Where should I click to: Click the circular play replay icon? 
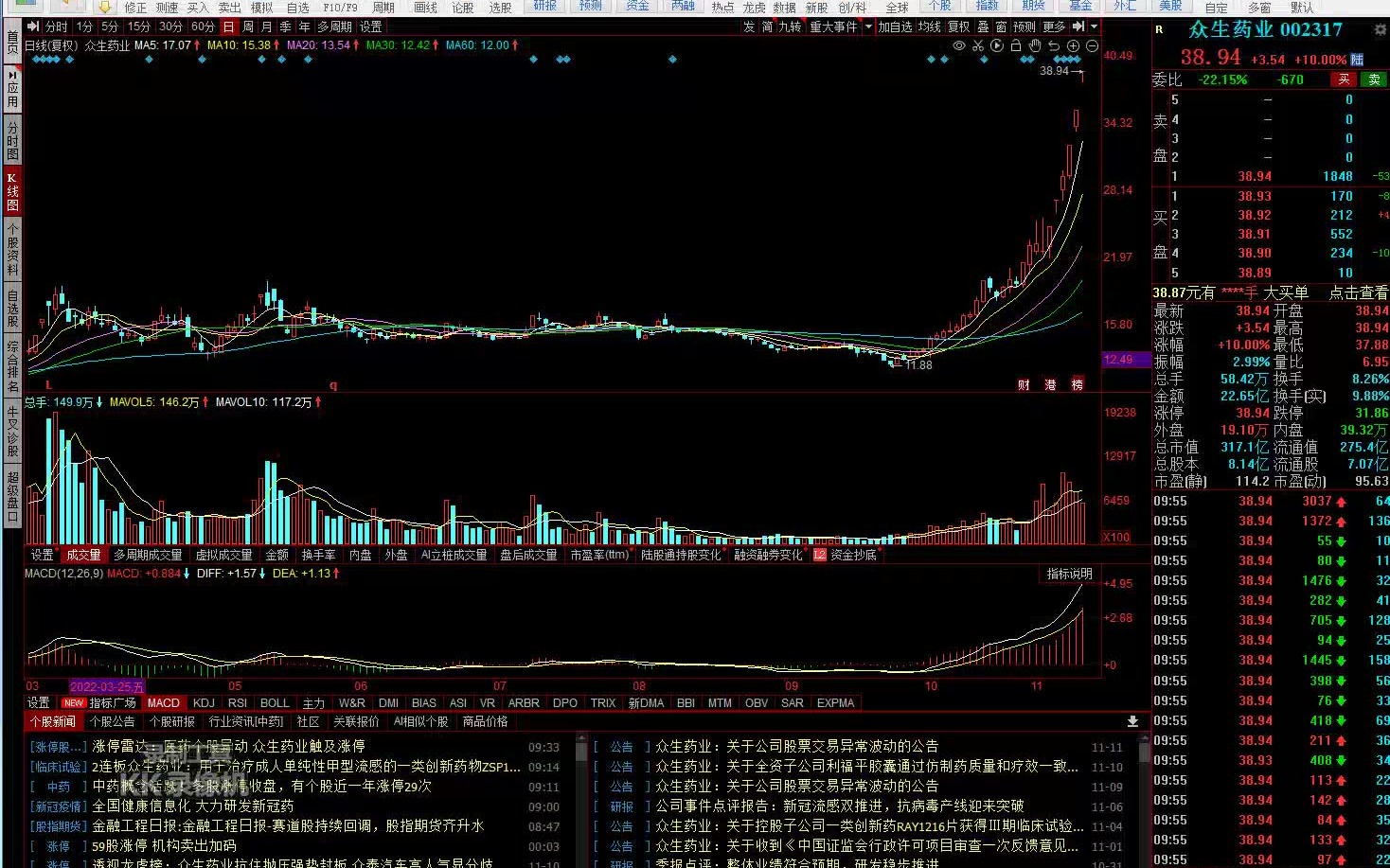997,45
